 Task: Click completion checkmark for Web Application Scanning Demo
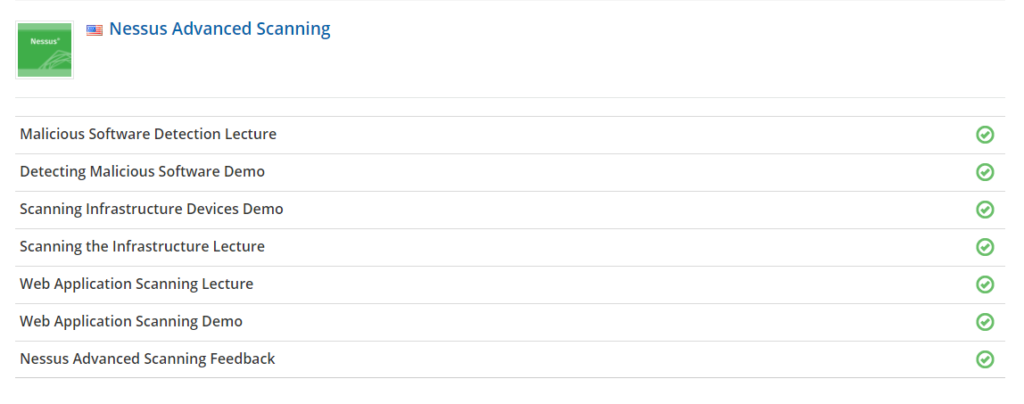pos(985,322)
